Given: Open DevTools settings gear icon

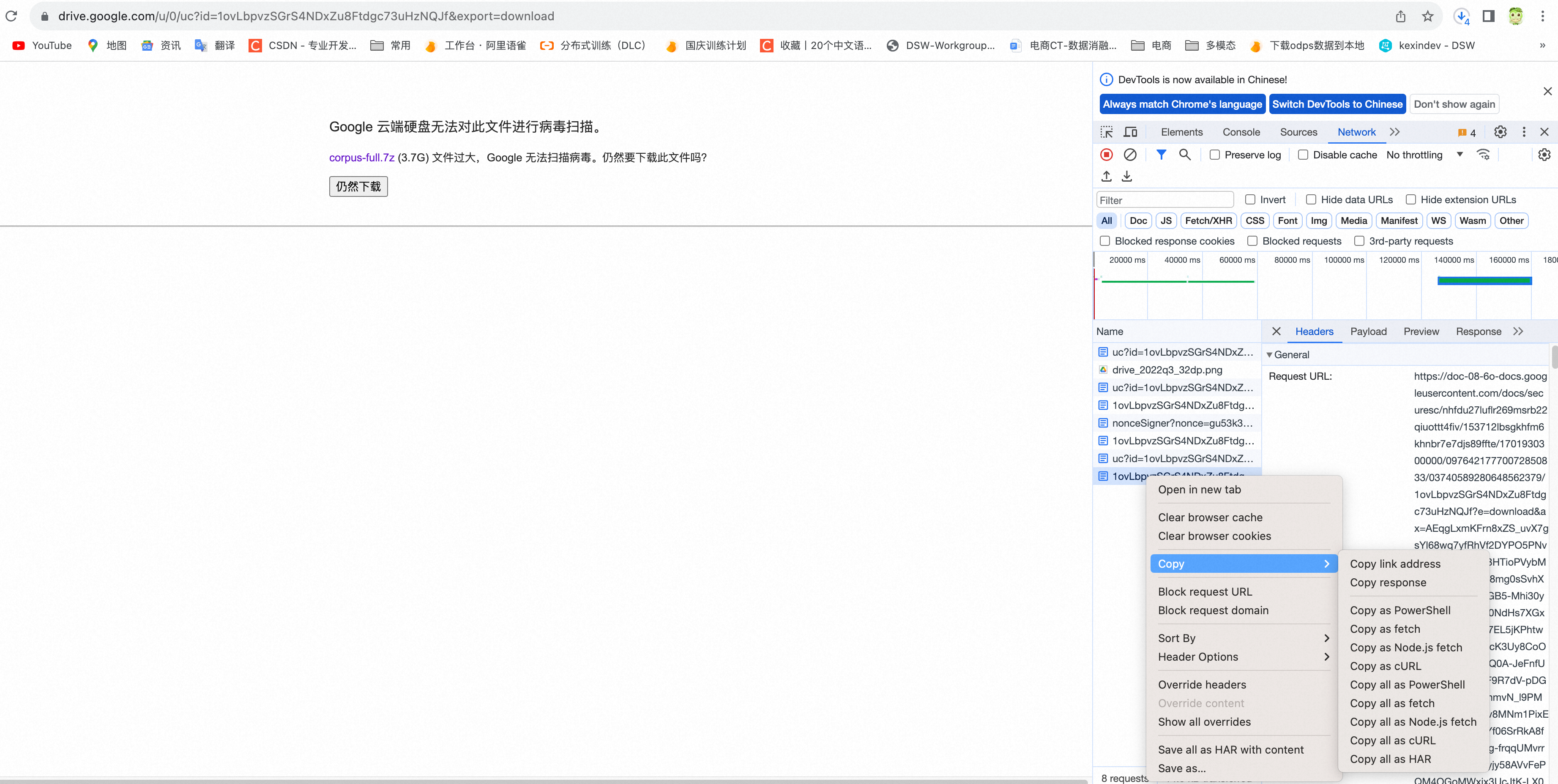Looking at the screenshot, I should click(1500, 132).
